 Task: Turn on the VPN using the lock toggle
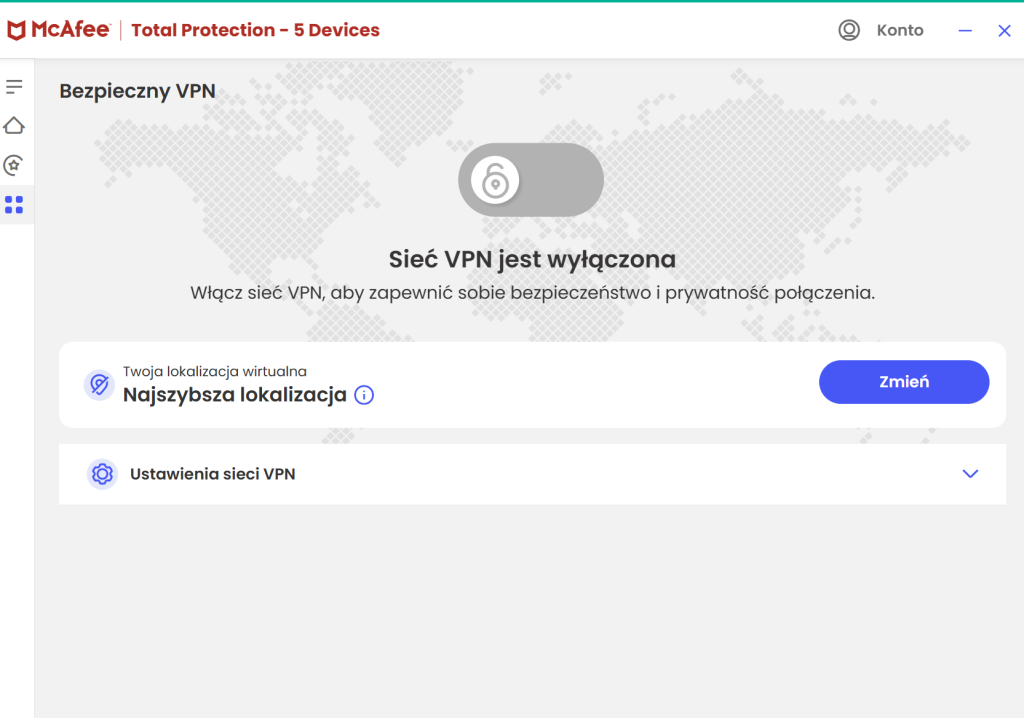tap(495, 179)
